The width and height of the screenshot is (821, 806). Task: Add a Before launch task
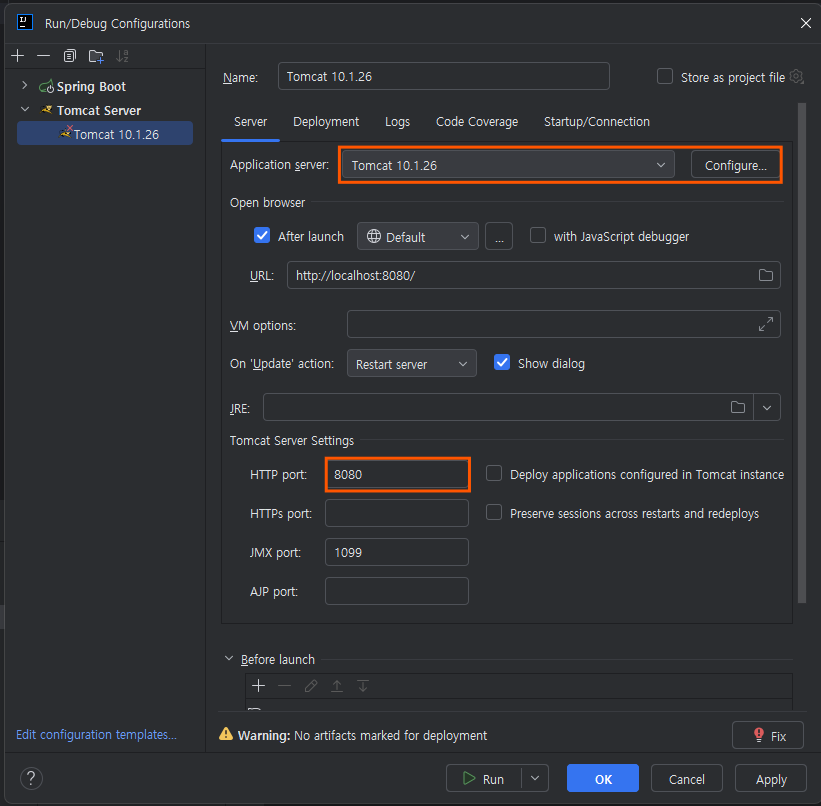258,686
